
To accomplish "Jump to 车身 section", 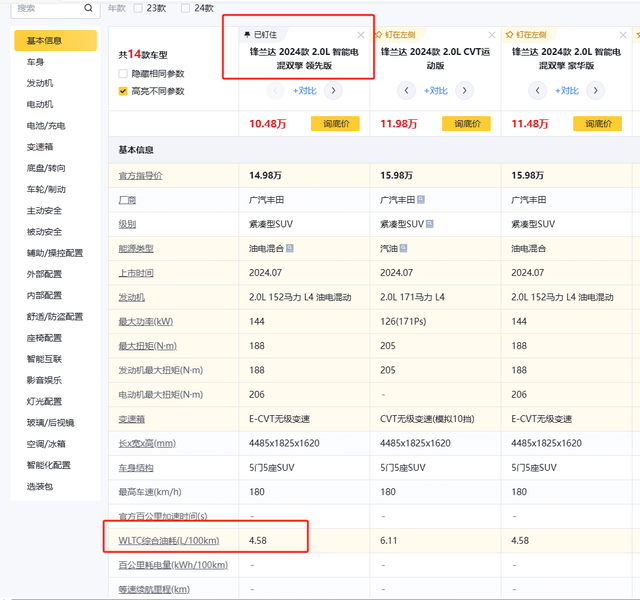I will point(36,62).
